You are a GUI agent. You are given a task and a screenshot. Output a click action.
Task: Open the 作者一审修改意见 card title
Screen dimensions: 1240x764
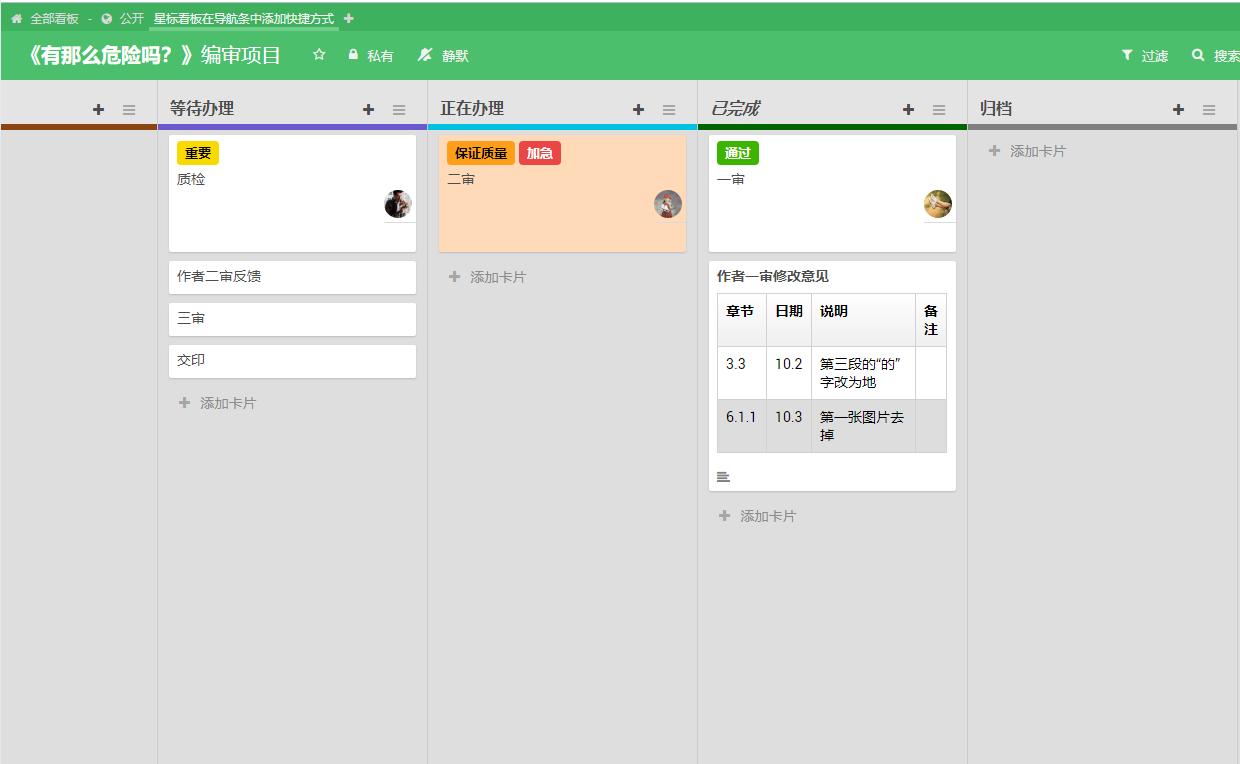(x=773, y=276)
